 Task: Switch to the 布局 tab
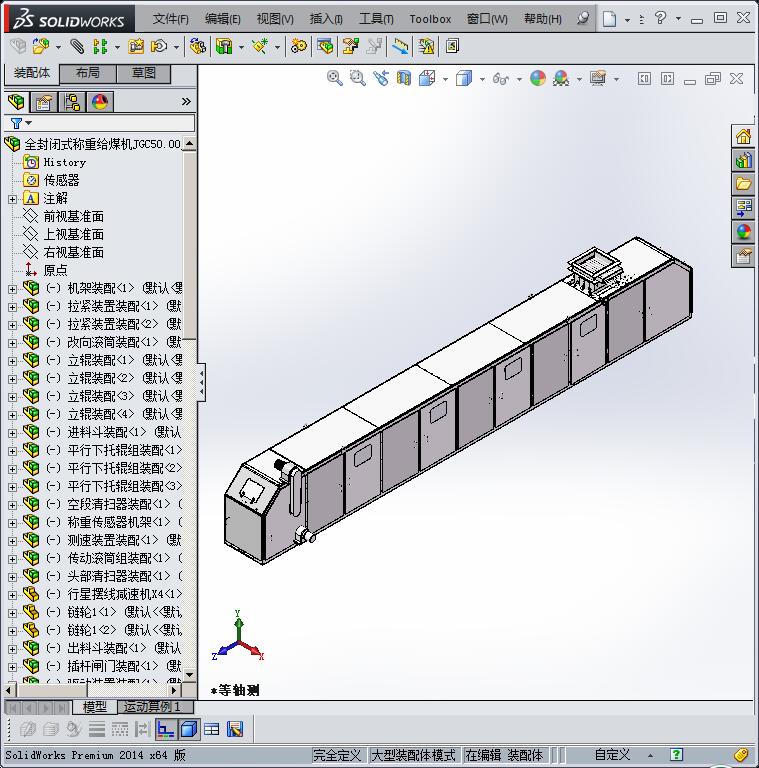coord(88,73)
